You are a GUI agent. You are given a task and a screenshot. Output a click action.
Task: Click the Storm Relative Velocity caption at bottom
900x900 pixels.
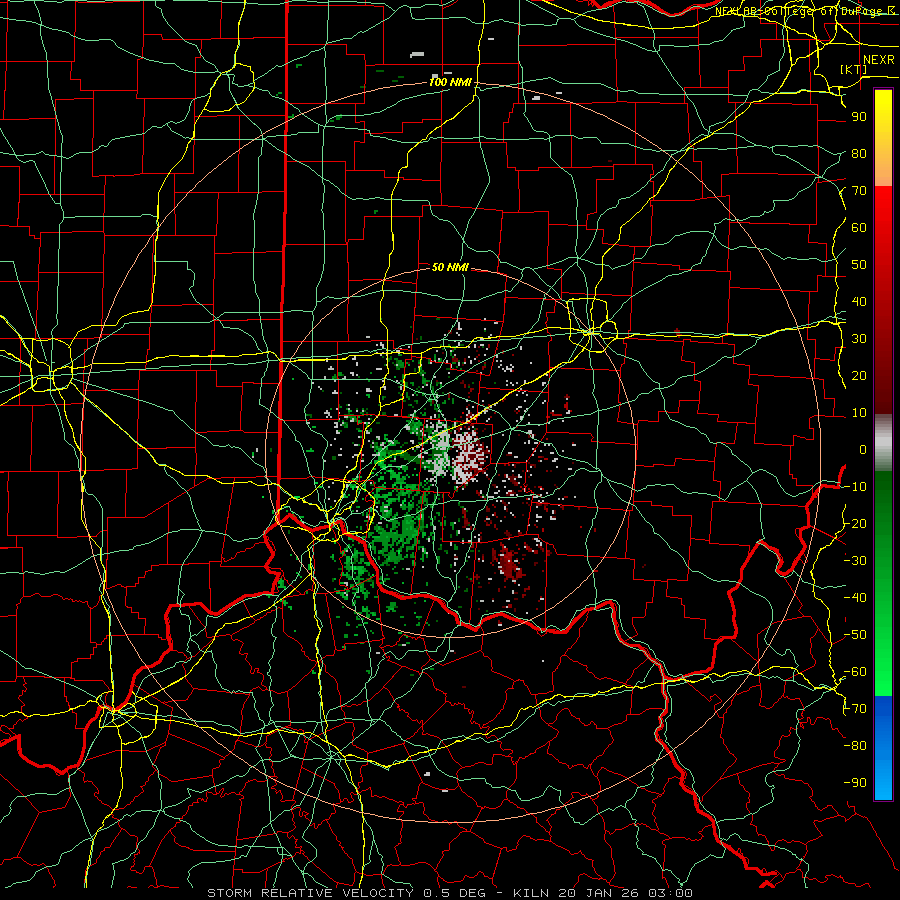point(449,893)
